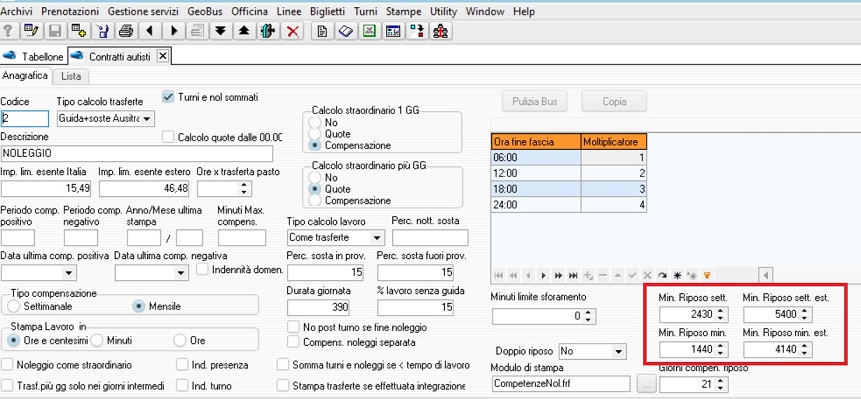The width and height of the screenshot is (861, 399).
Task: Click Moltiplicatore column header
Action: point(613,142)
